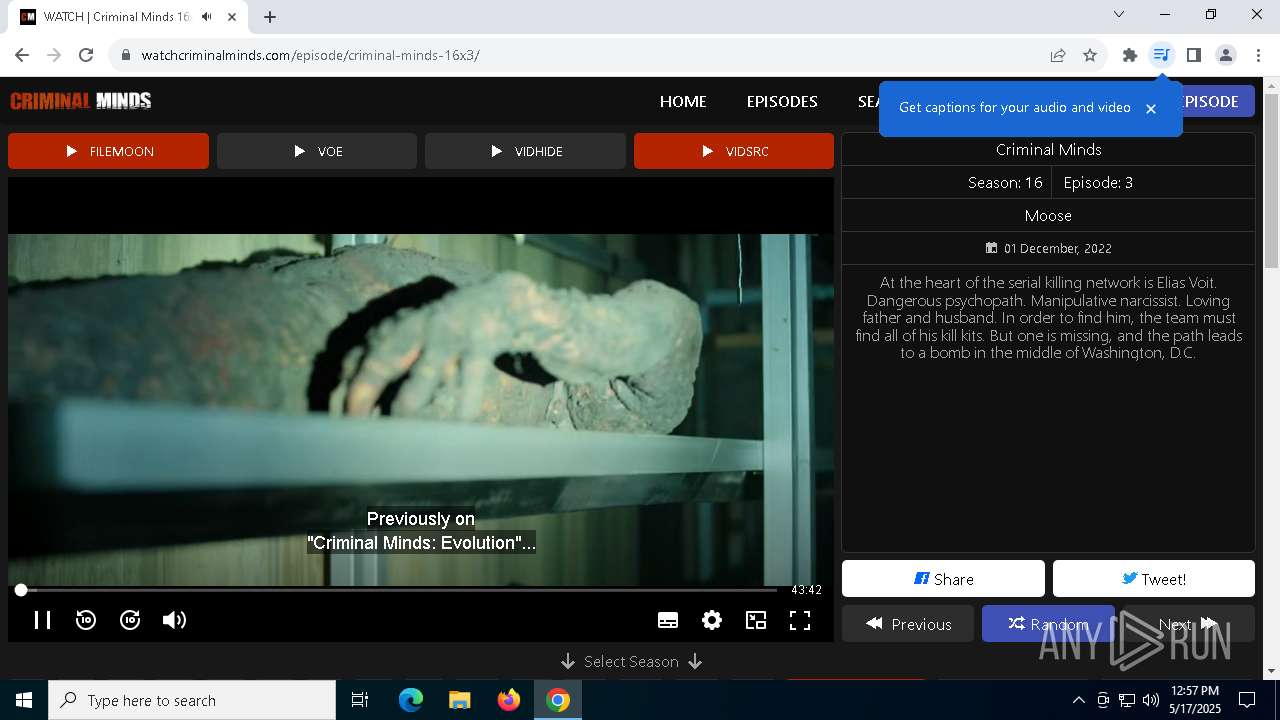Open network tray icon
This screenshot has height=720, width=1280.
(1127, 700)
